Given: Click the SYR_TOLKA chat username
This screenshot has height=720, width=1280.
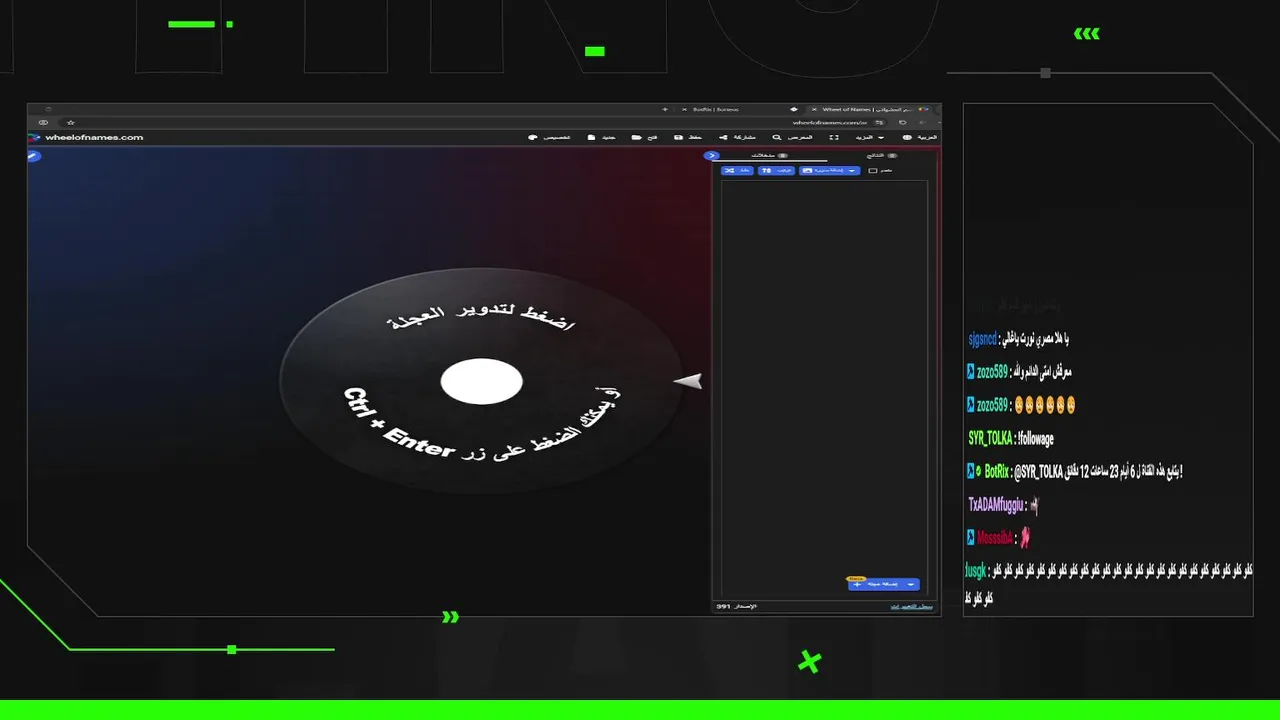Looking at the screenshot, I should 990,438.
